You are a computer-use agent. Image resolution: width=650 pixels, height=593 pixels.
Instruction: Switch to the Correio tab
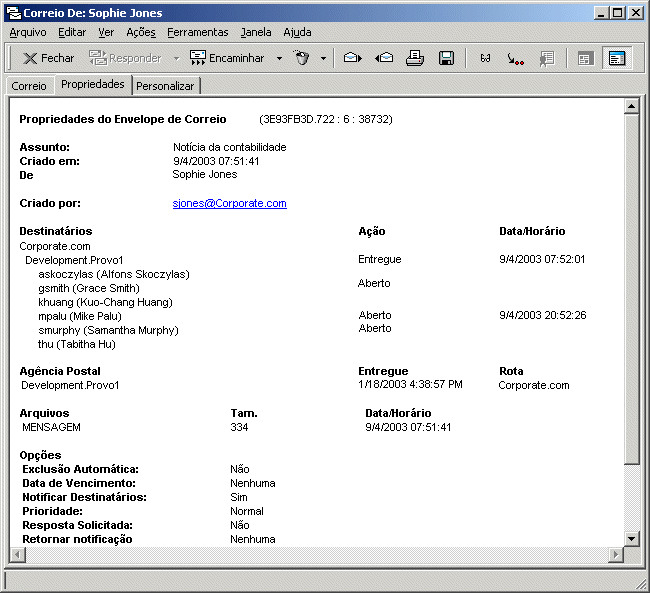[29, 86]
